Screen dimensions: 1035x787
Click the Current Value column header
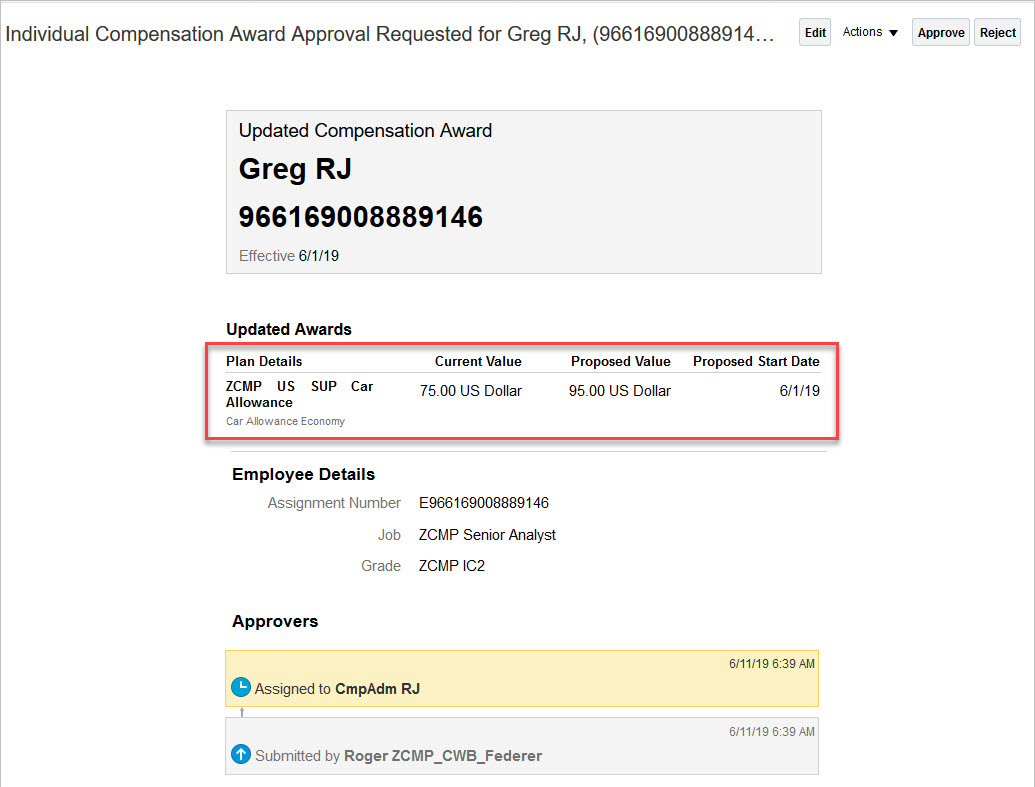click(478, 361)
